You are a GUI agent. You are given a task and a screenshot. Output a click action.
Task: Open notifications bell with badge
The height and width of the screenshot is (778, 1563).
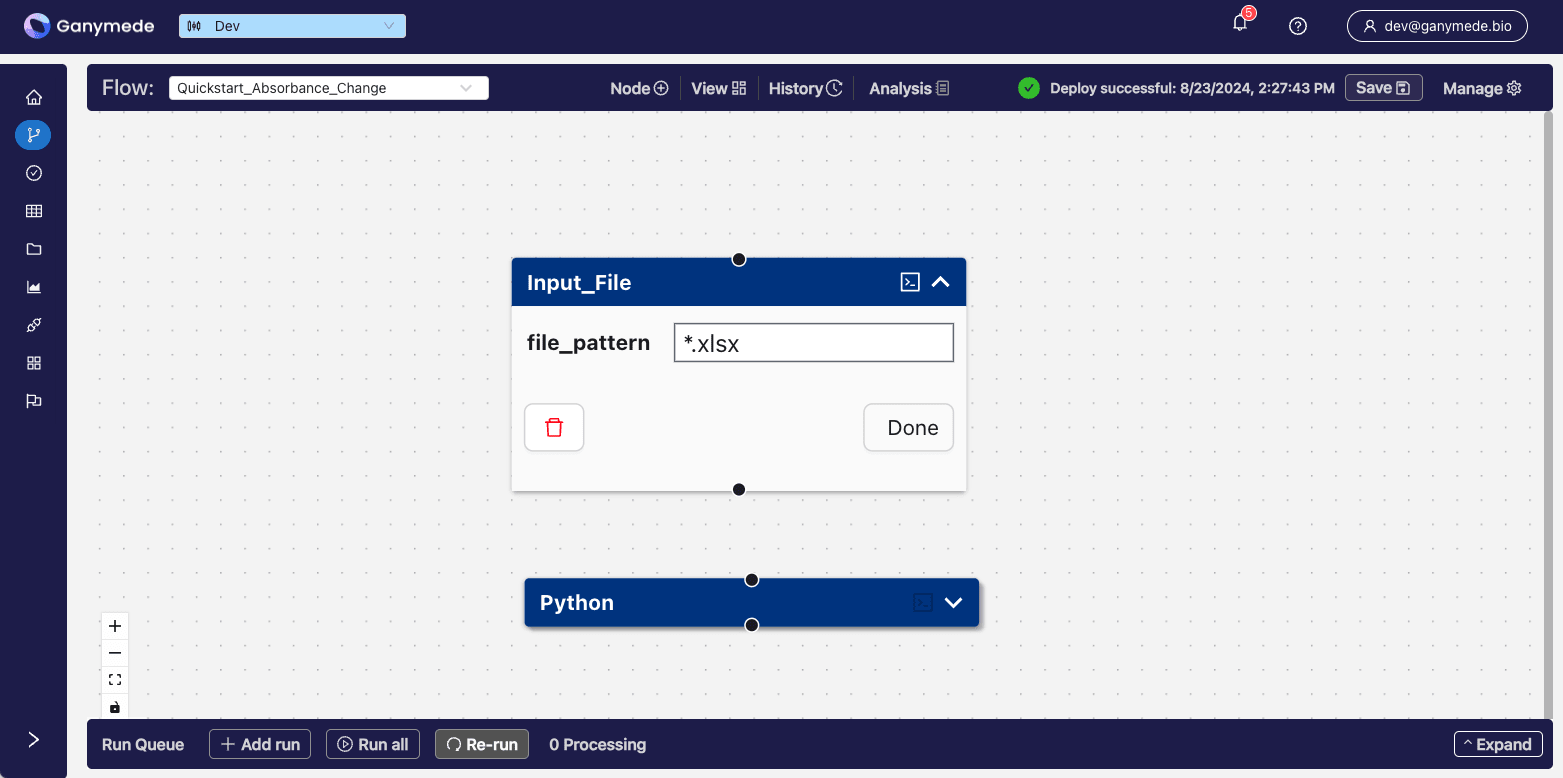tap(1240, 23)
